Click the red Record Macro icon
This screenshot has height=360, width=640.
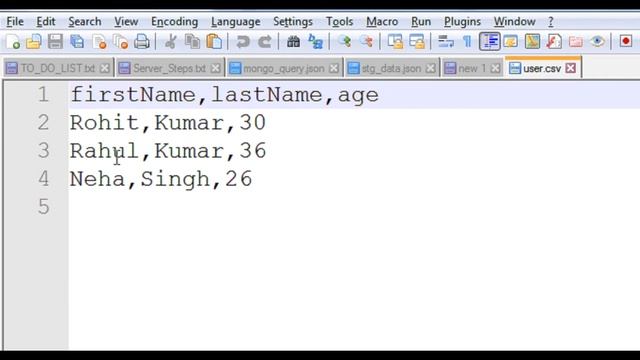(x=625, y=41)
